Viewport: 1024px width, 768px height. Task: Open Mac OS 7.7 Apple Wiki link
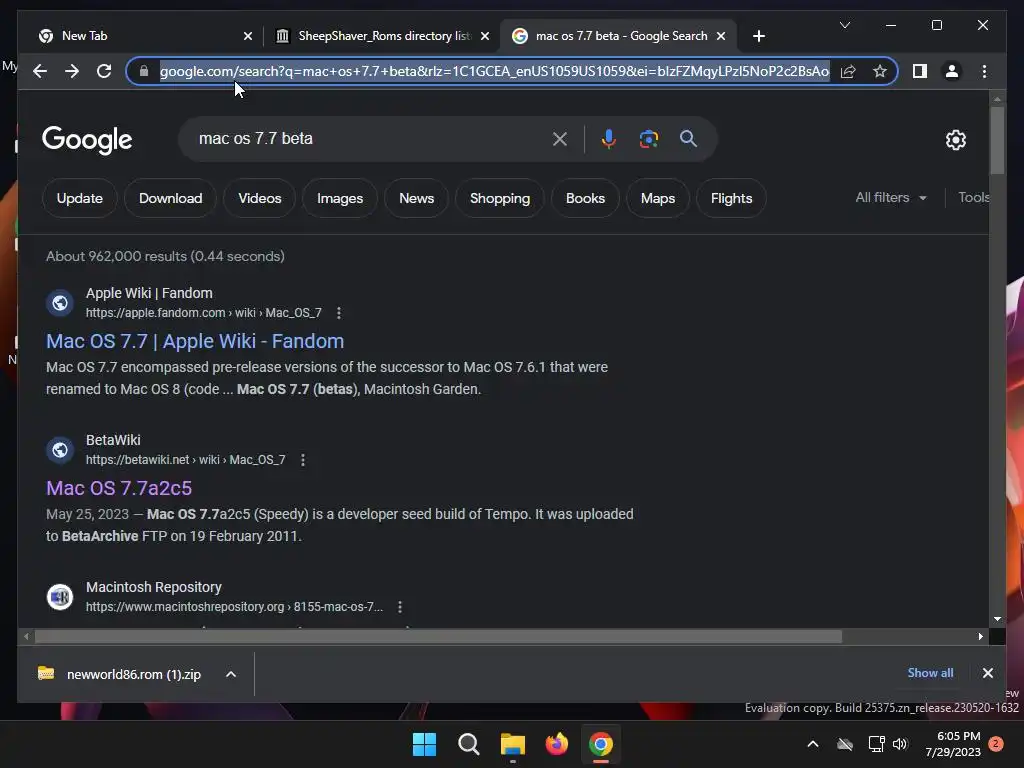tap(195, 341)
